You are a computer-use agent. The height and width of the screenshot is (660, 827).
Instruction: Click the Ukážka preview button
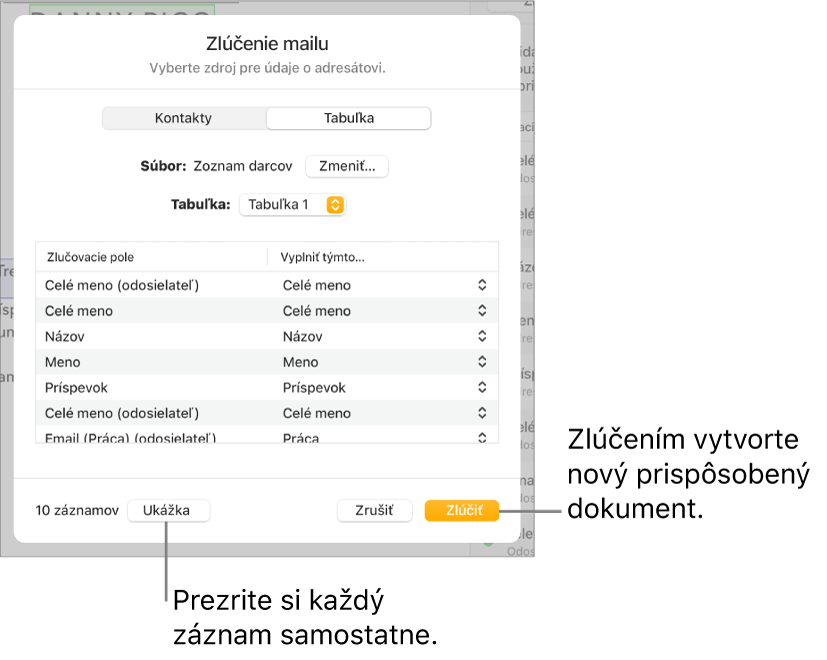pyautogui.click(x=168, y=511)
